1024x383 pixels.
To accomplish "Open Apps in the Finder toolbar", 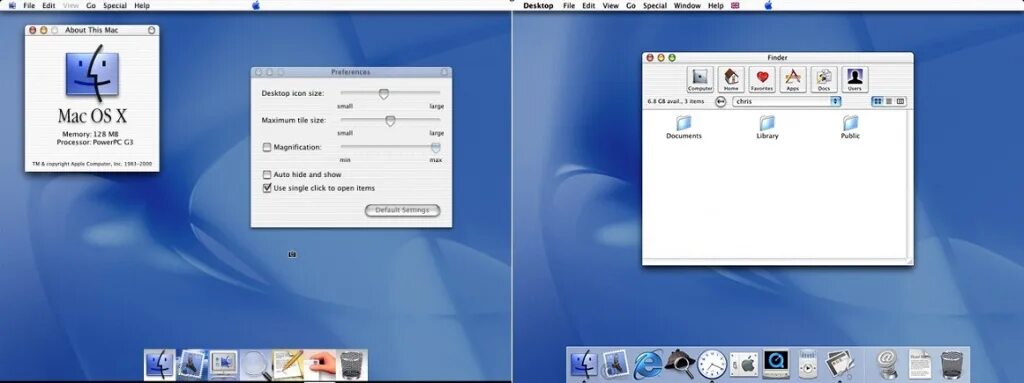I will tap(793, 80).
